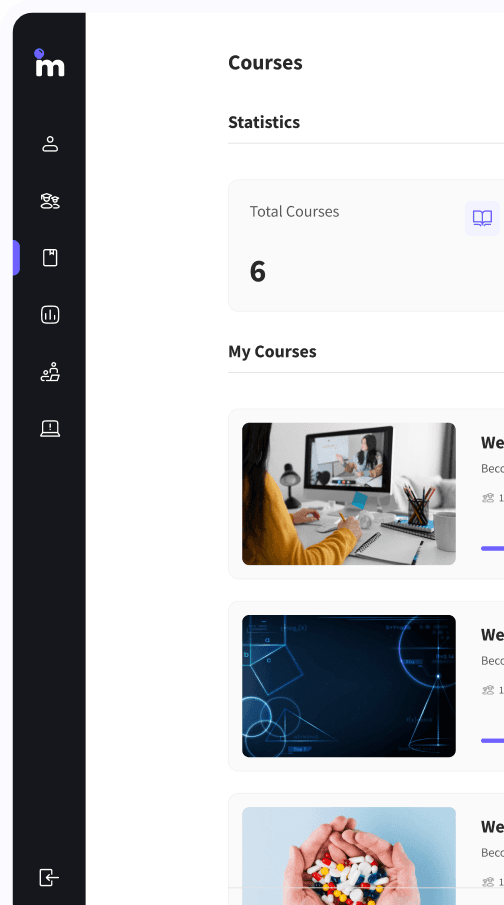The height and width of the screenshot is (905, 504).
Task: Click the first course progress bar
Action: [x=492, y=548]
